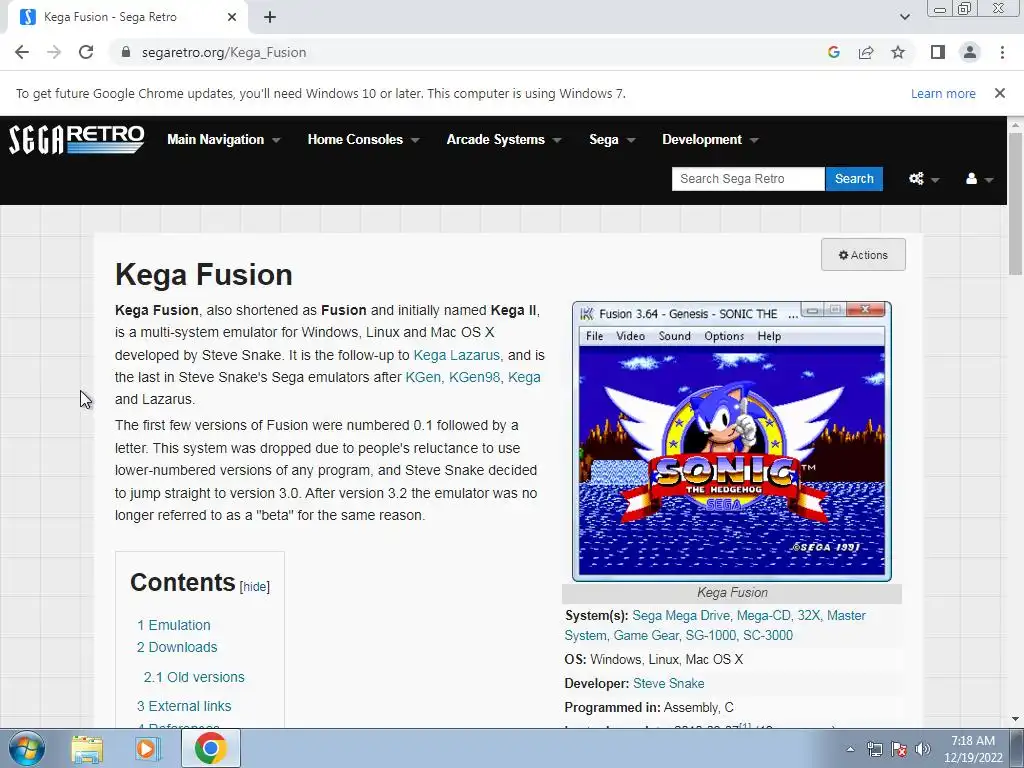Open the Game Gear link

tap(646, 635)
